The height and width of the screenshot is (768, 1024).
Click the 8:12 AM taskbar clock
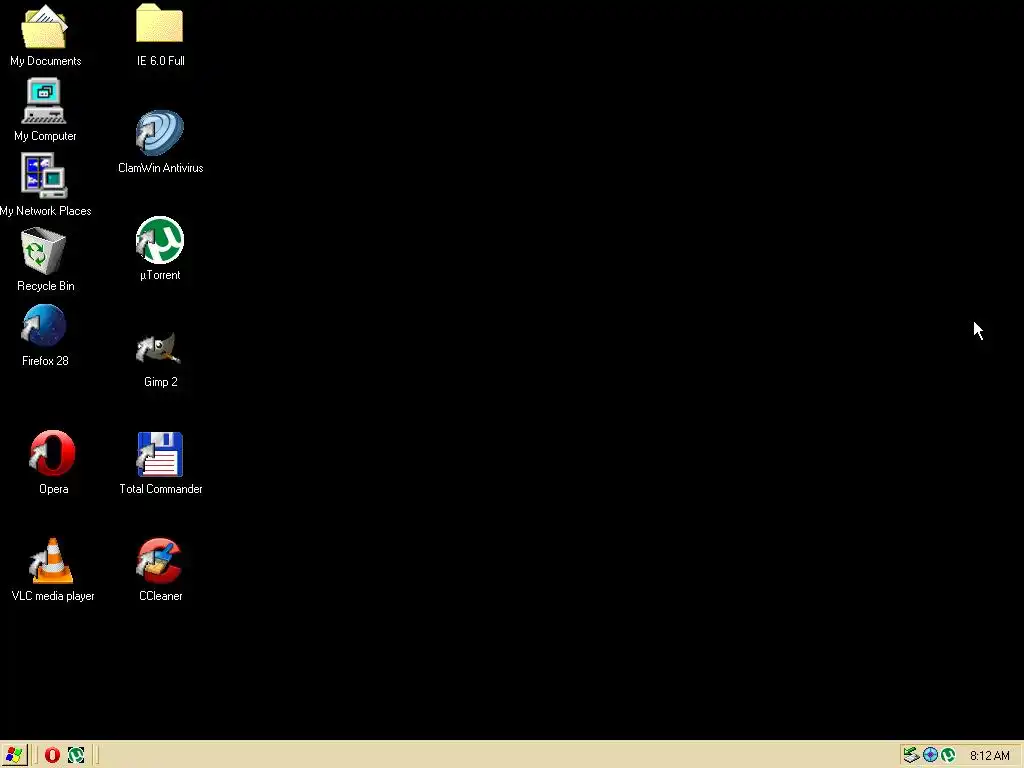pyautogui.click(x=989, y=756)
